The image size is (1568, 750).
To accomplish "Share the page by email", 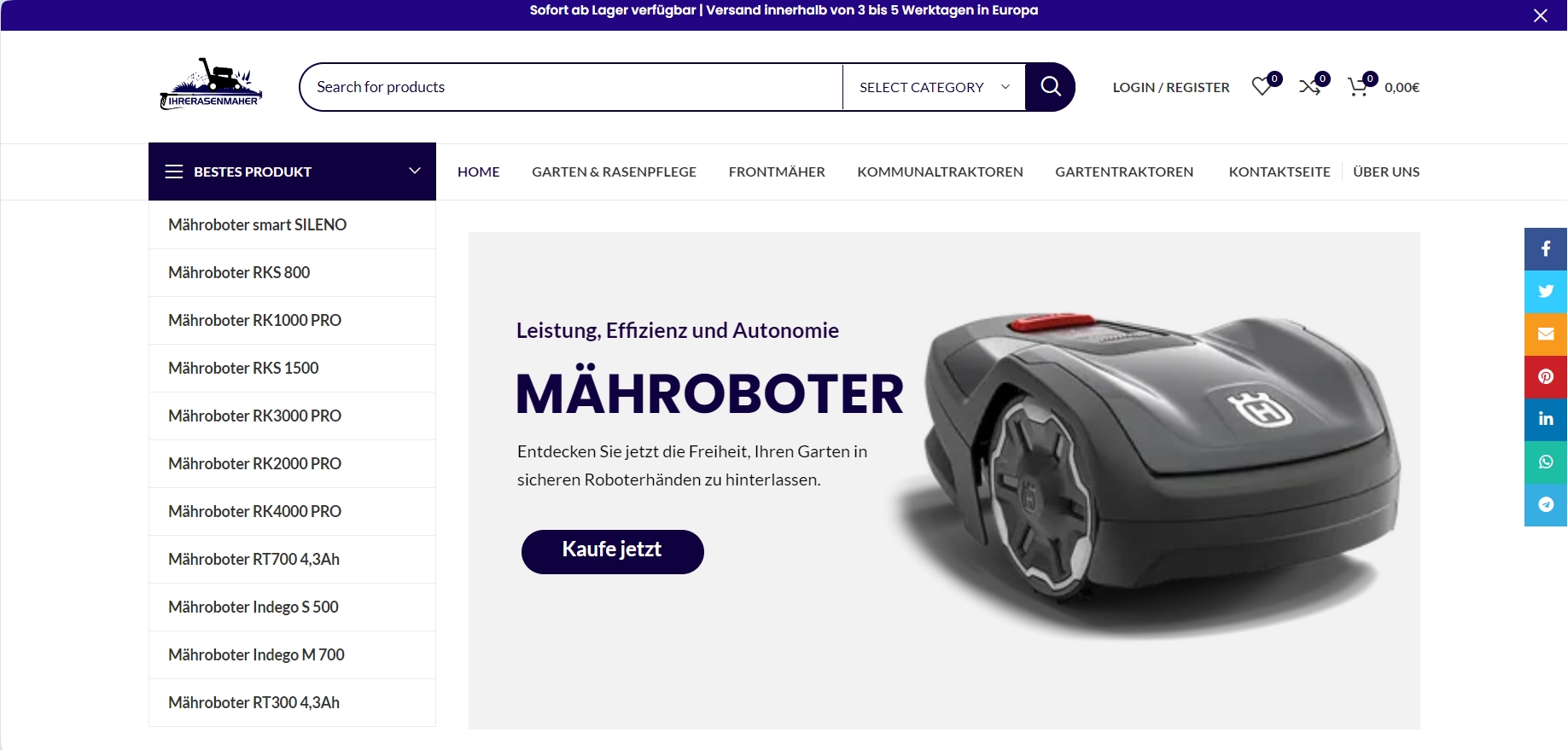I will (1546, 334).
